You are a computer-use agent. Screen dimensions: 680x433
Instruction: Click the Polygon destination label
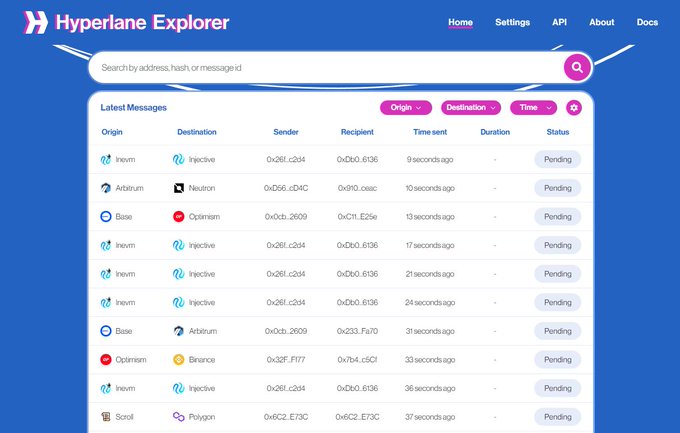202,417
